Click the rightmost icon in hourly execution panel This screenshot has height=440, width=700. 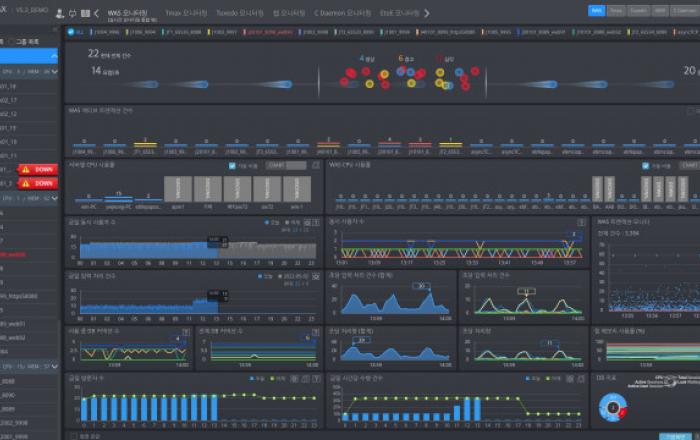click(581, 379)
